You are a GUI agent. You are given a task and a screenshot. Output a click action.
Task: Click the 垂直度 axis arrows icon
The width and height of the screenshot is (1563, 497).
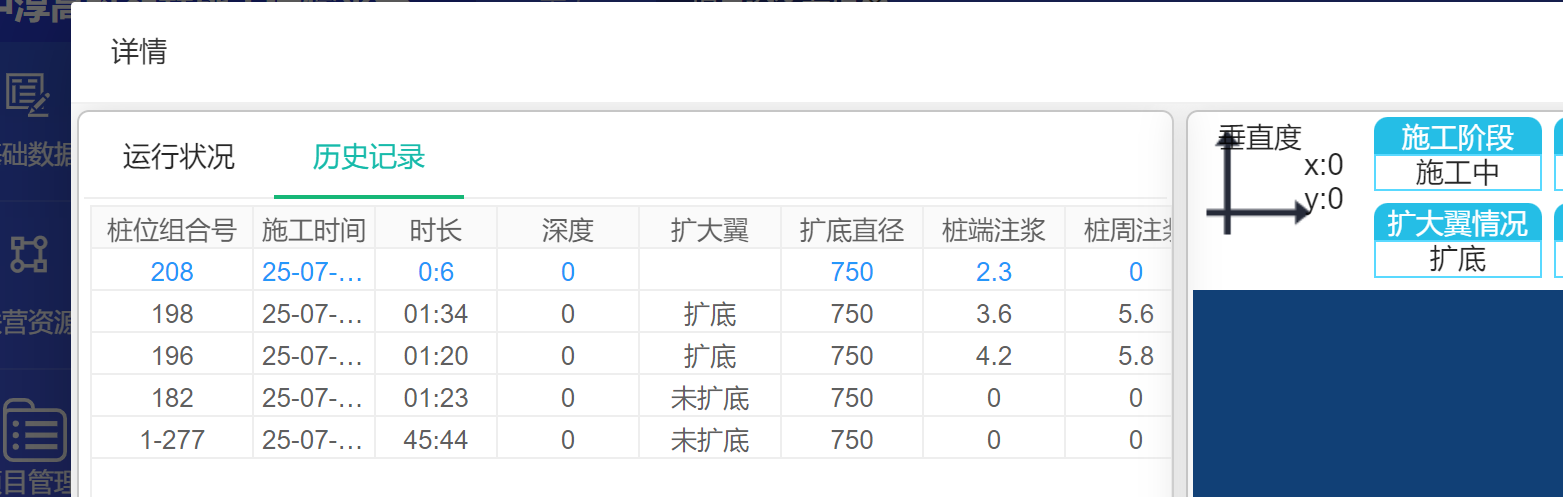[x=1257, y=186]
